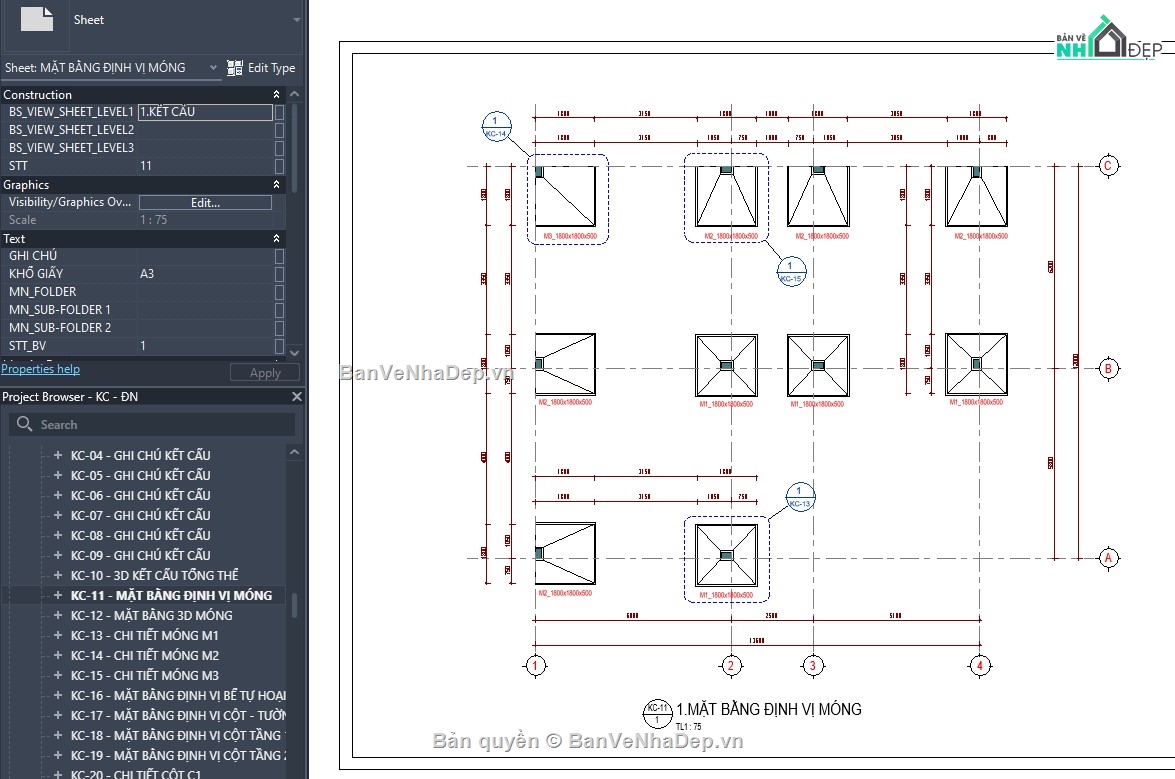The image size is (1175, 779).
Task: Click grid bubble A on the drawing
Action: [x=1108, y=558]
